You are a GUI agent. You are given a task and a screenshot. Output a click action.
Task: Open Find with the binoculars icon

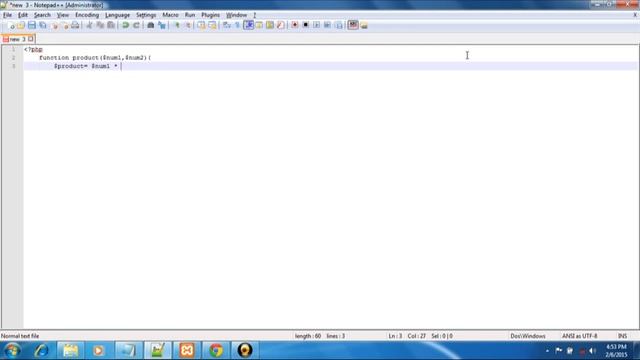tap(151, 25)
